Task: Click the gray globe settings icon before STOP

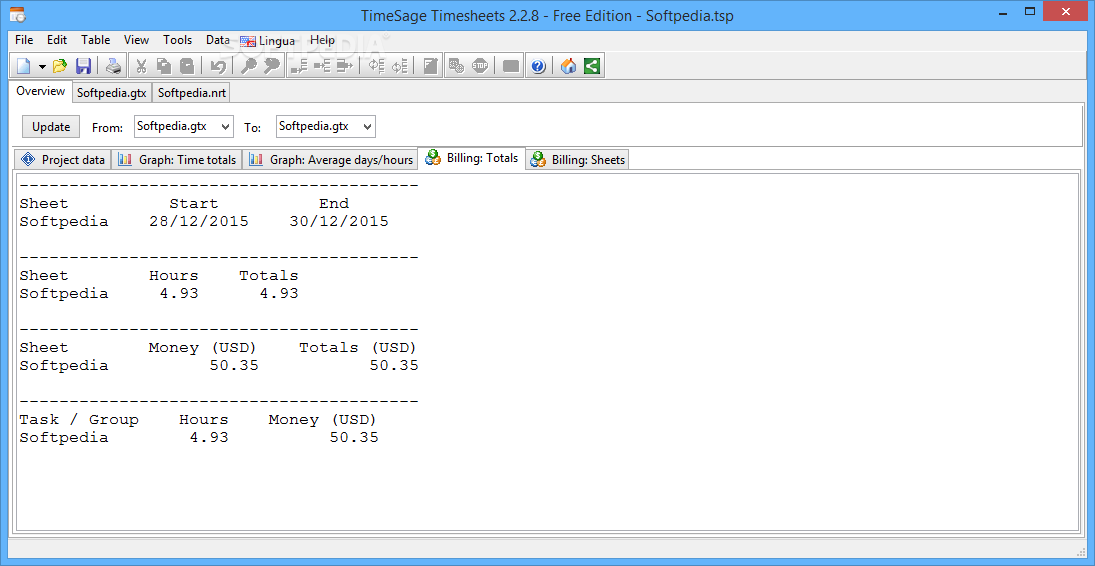Action: (457, 66)
